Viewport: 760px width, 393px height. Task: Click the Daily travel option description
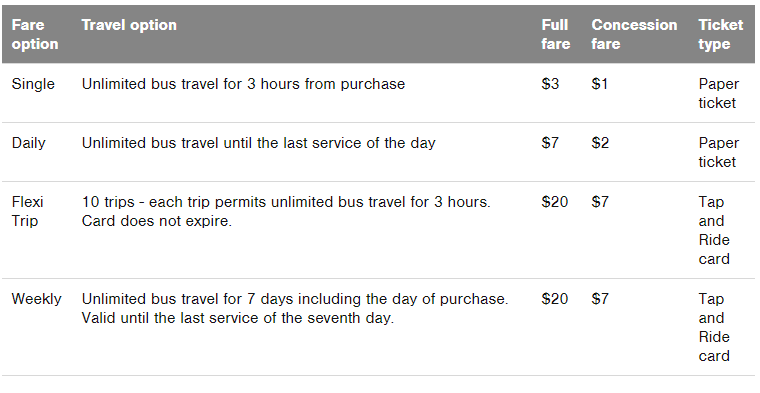click(x=258, y=143)
